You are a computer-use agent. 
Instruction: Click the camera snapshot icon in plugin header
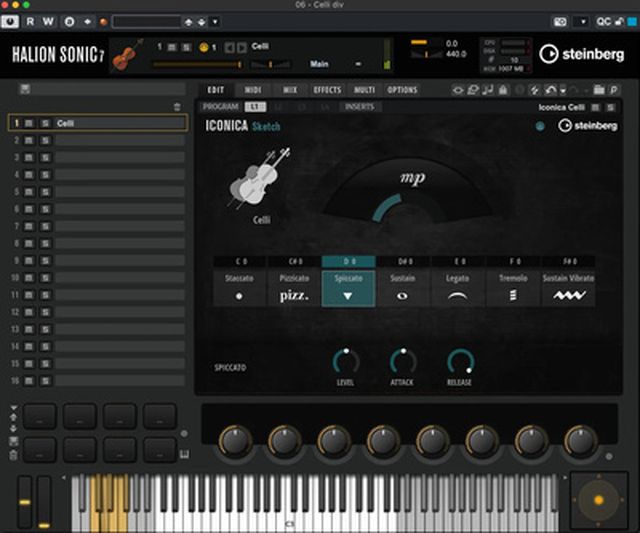click(560, 22)
